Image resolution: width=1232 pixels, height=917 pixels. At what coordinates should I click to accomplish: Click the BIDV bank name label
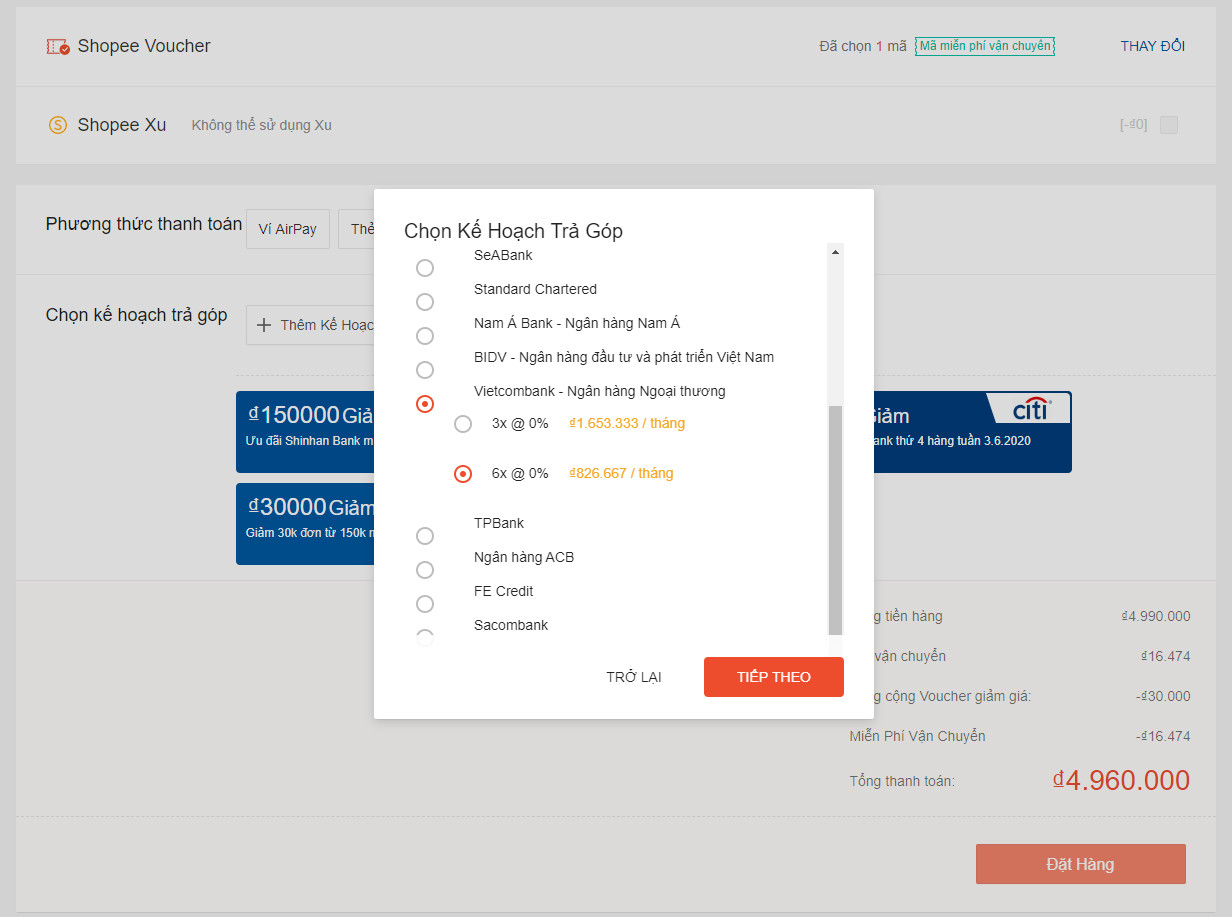[624, 357]
